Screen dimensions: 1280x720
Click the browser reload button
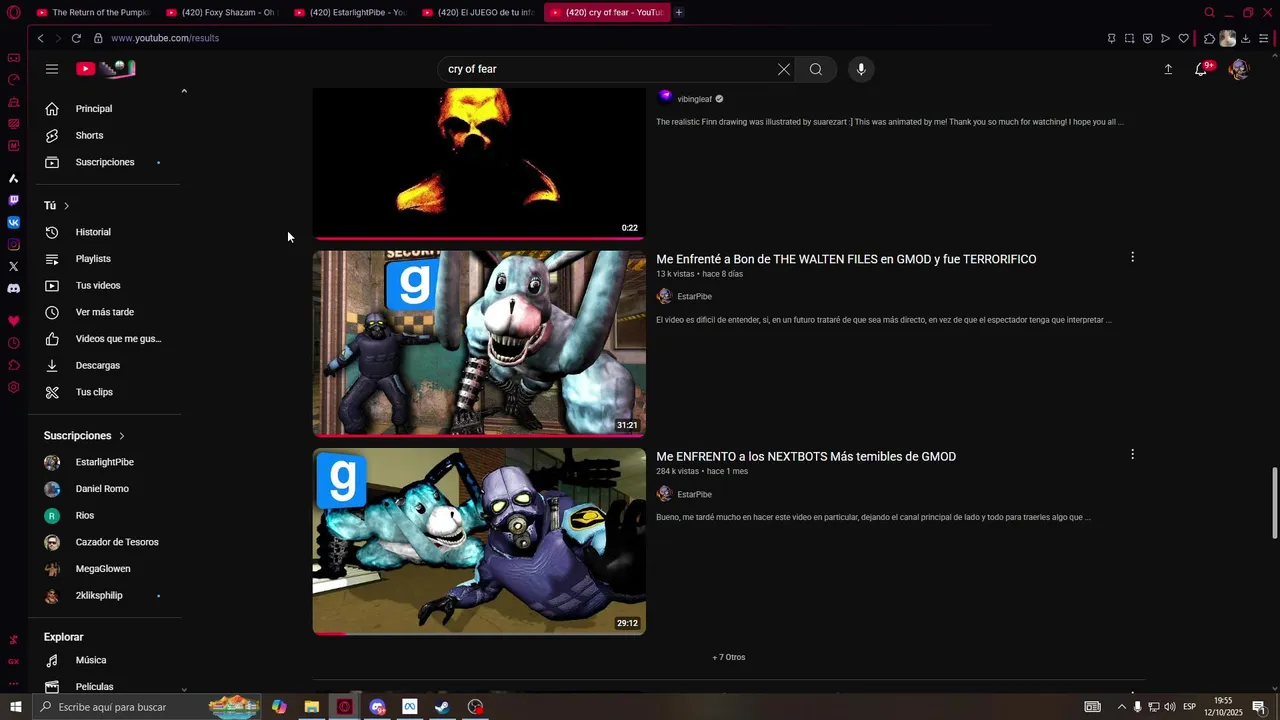click(76, 38)
